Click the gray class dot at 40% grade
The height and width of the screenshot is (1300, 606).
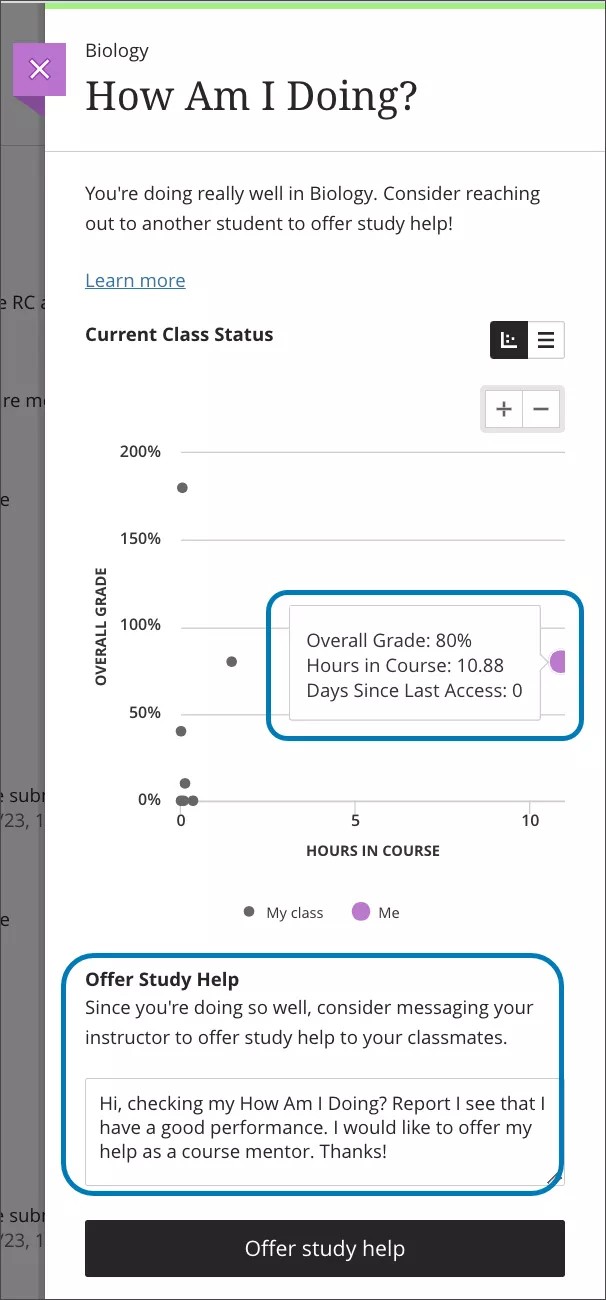click(180, 731)
